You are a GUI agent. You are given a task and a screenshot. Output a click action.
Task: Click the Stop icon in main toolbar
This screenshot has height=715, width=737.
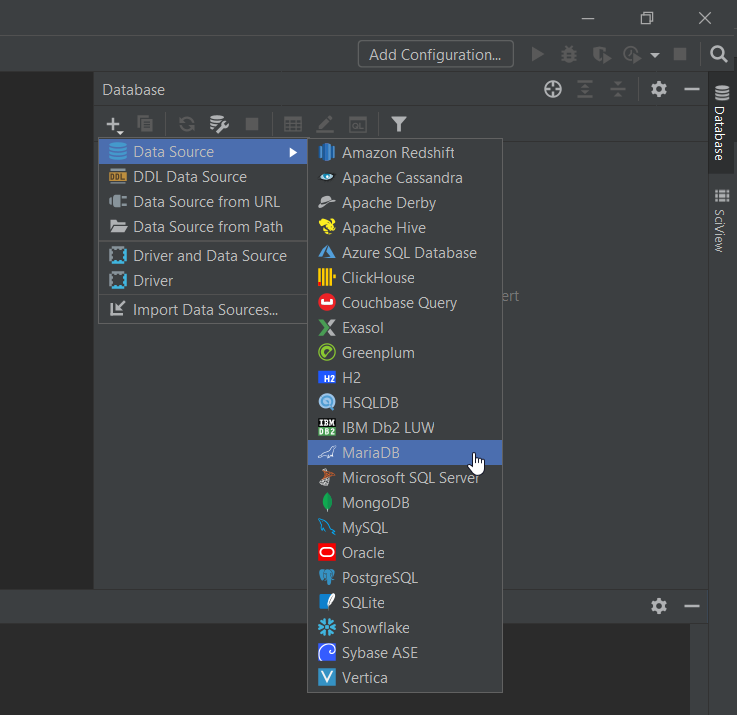click(x=680, y=54)
